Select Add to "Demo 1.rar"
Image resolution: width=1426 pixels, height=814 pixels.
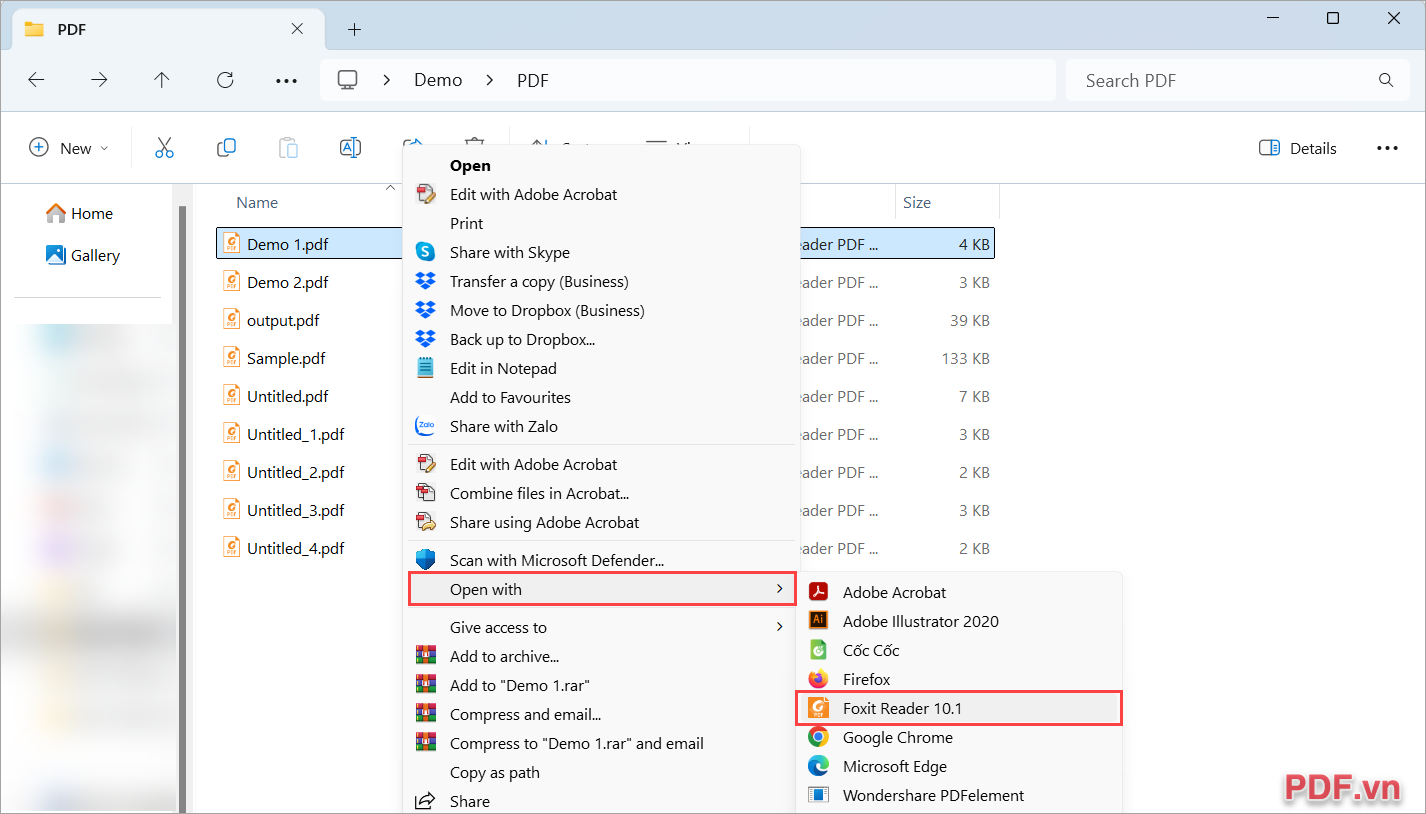coord(601,685)
